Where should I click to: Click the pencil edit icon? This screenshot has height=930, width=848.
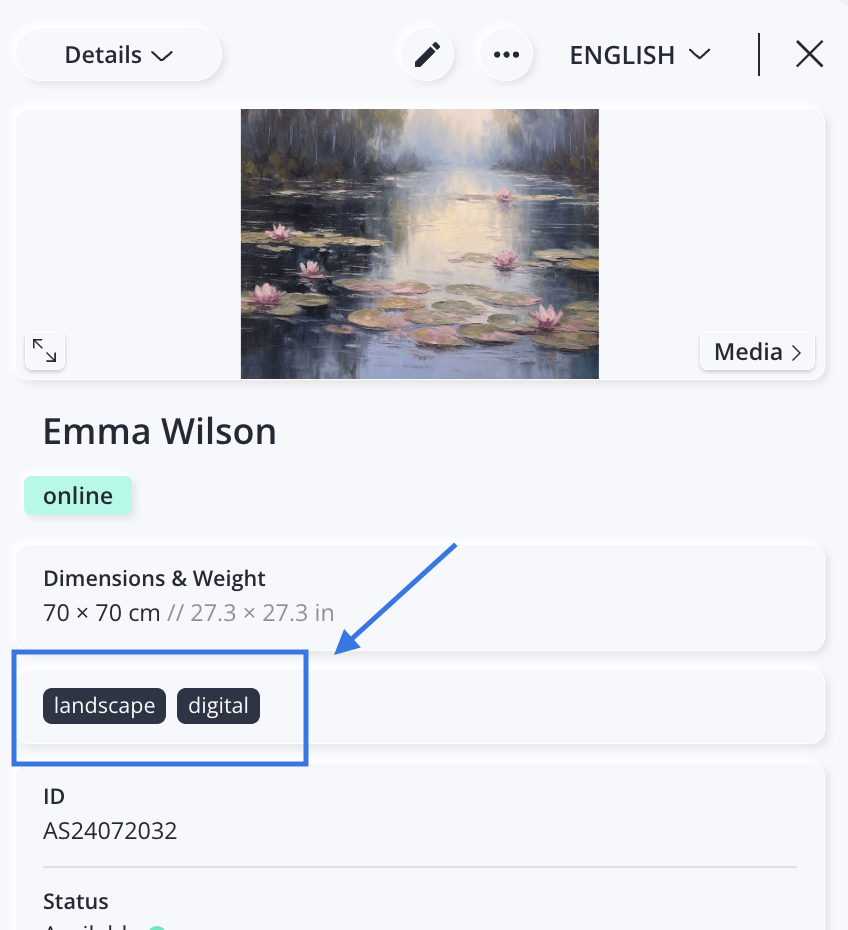tap(428, 55)
